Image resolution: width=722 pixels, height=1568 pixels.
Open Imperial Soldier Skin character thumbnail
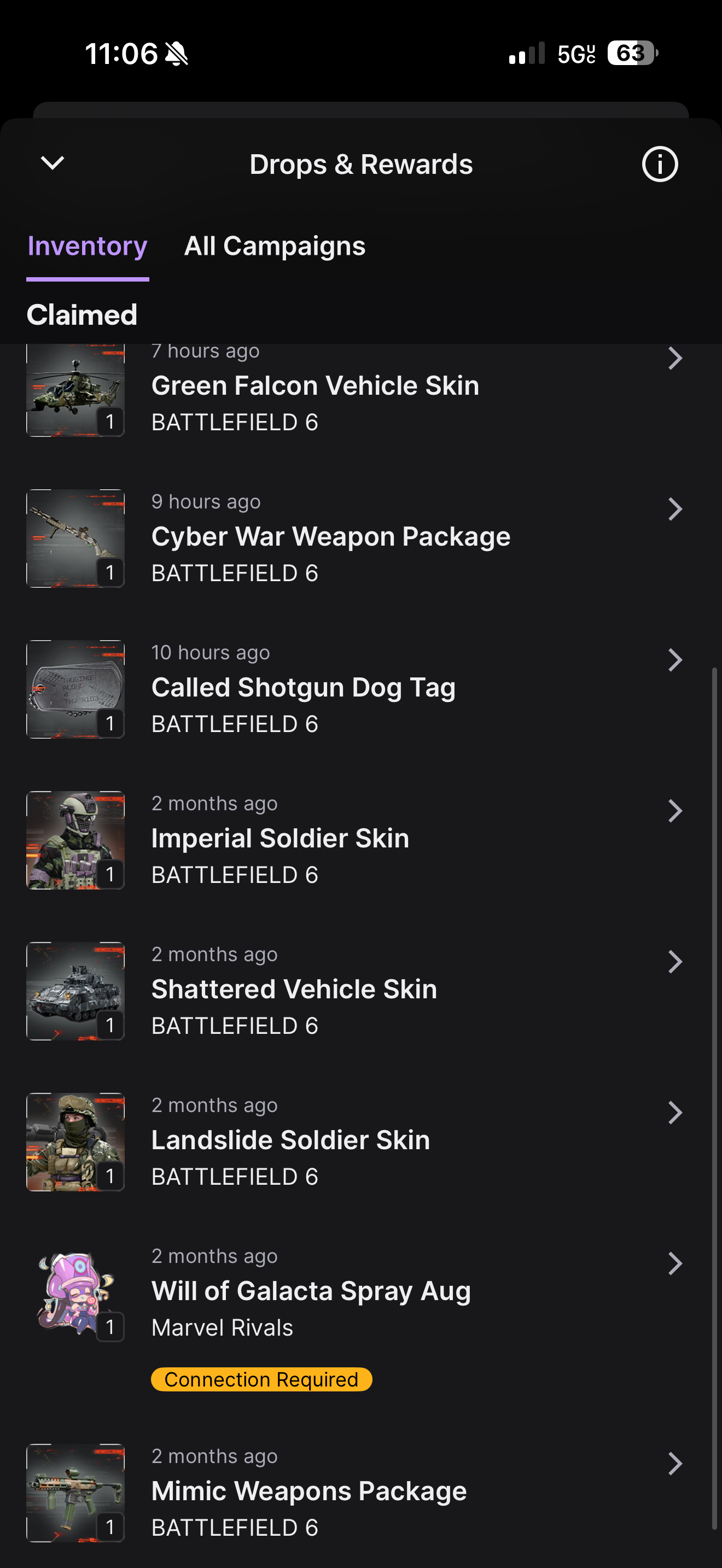(x=75, y=841)
